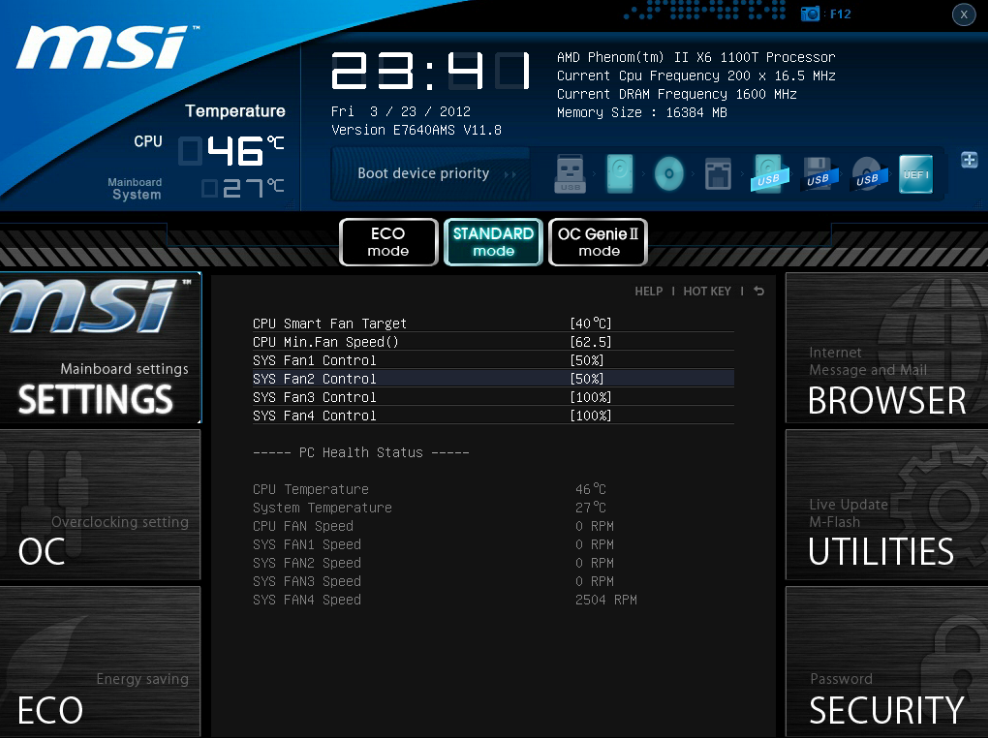The height and width of the screenshot is (738, 988).
Task: Open the UTILITIES Live Update section
Action: point(885,505)
